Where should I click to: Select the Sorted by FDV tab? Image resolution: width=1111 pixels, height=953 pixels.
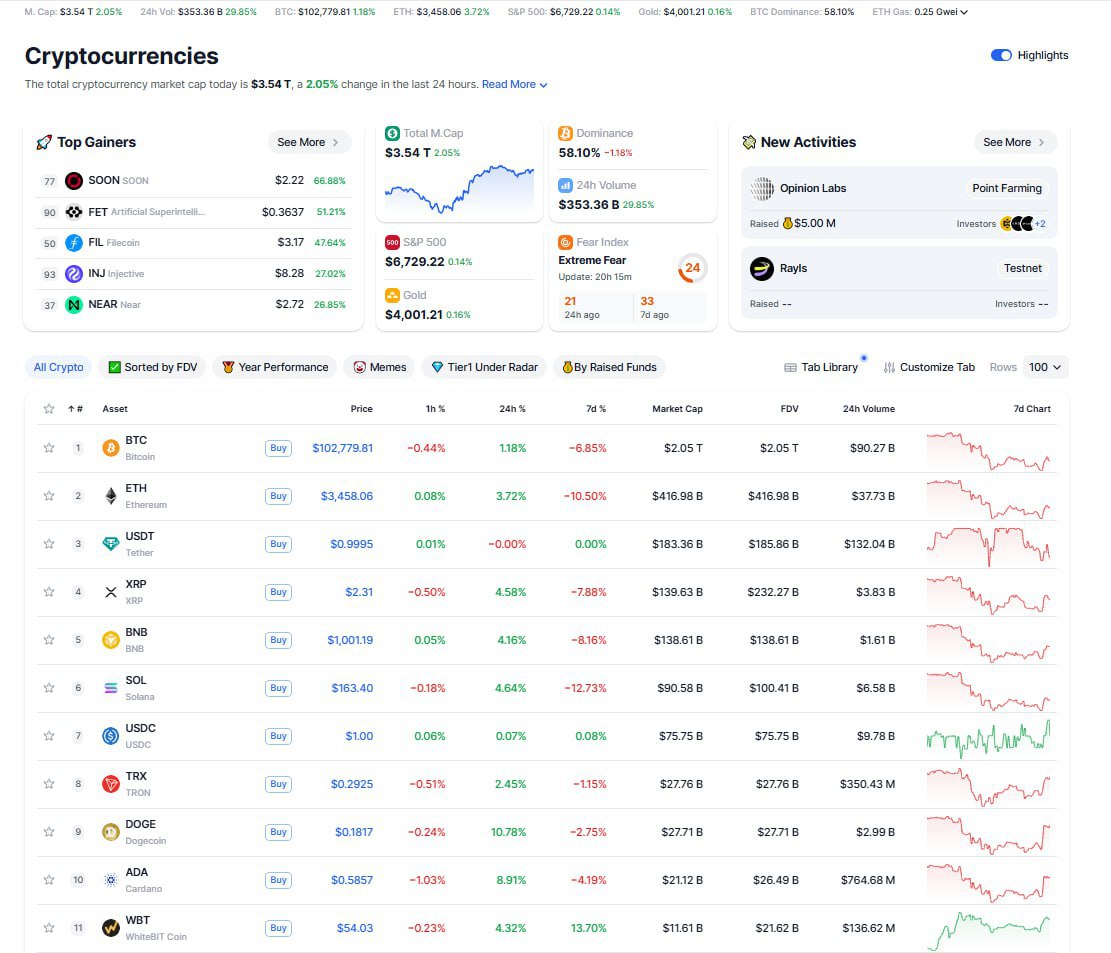pyautogui.click(x=153, y=367)
